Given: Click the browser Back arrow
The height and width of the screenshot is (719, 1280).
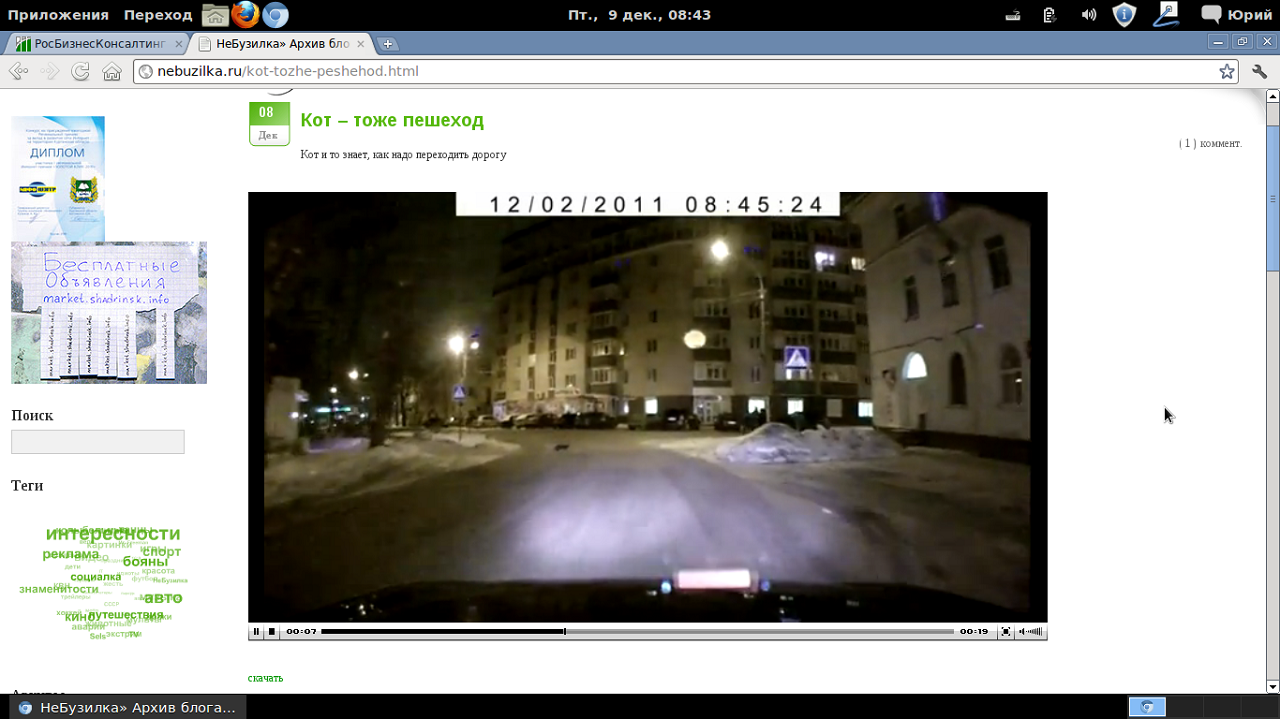Looking at the screenshot, I should click(19, 72).
